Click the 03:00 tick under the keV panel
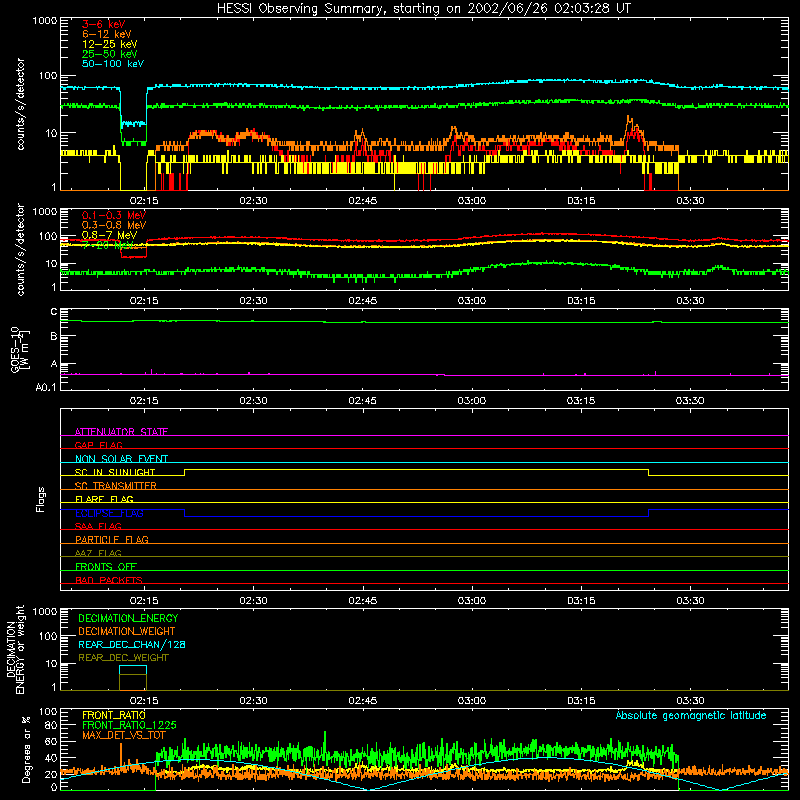Screen dimensions: 800x800 coord(471,201)
